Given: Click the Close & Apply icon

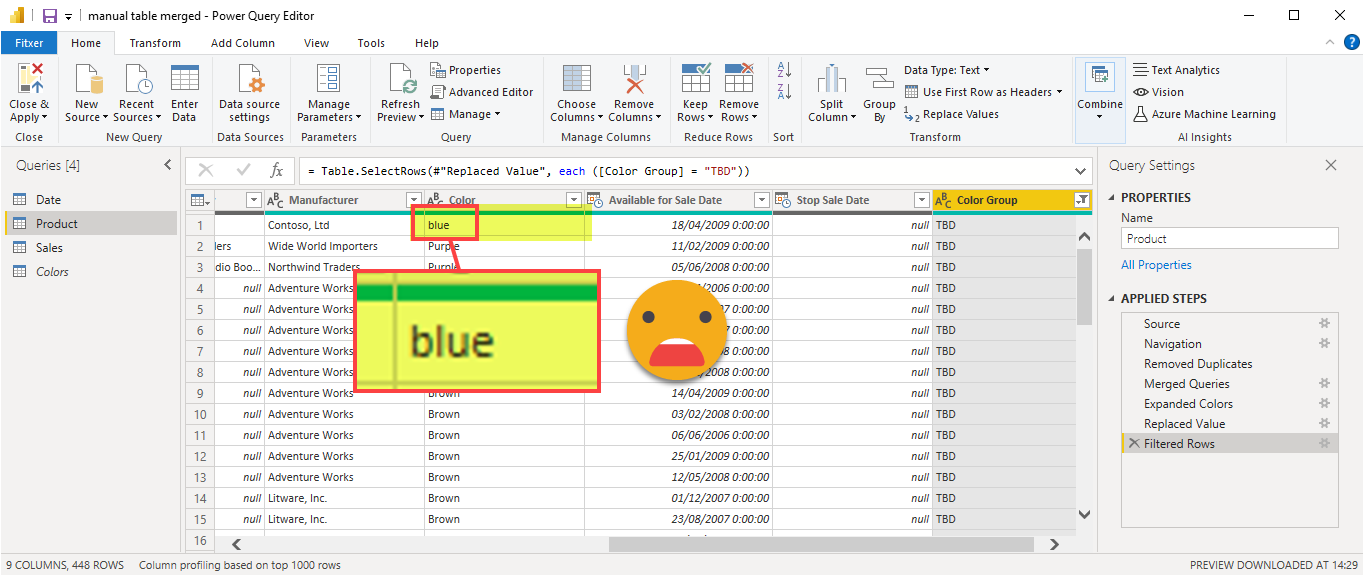Looking at the screenshot, I should [x=29, y=80].
